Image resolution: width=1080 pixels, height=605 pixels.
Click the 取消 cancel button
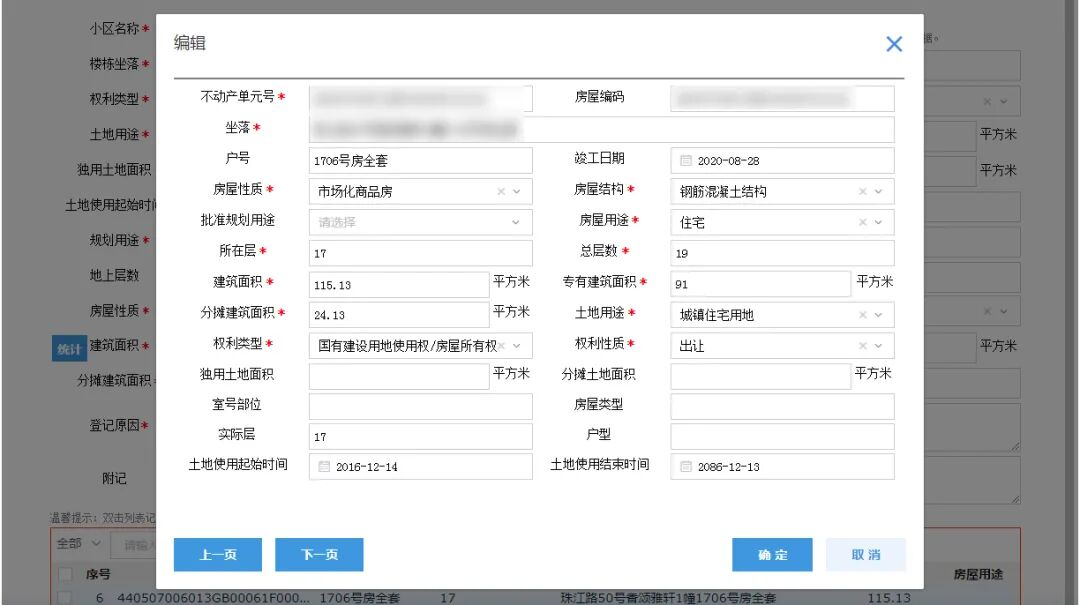pyautogui.click(x=865, y=555)
